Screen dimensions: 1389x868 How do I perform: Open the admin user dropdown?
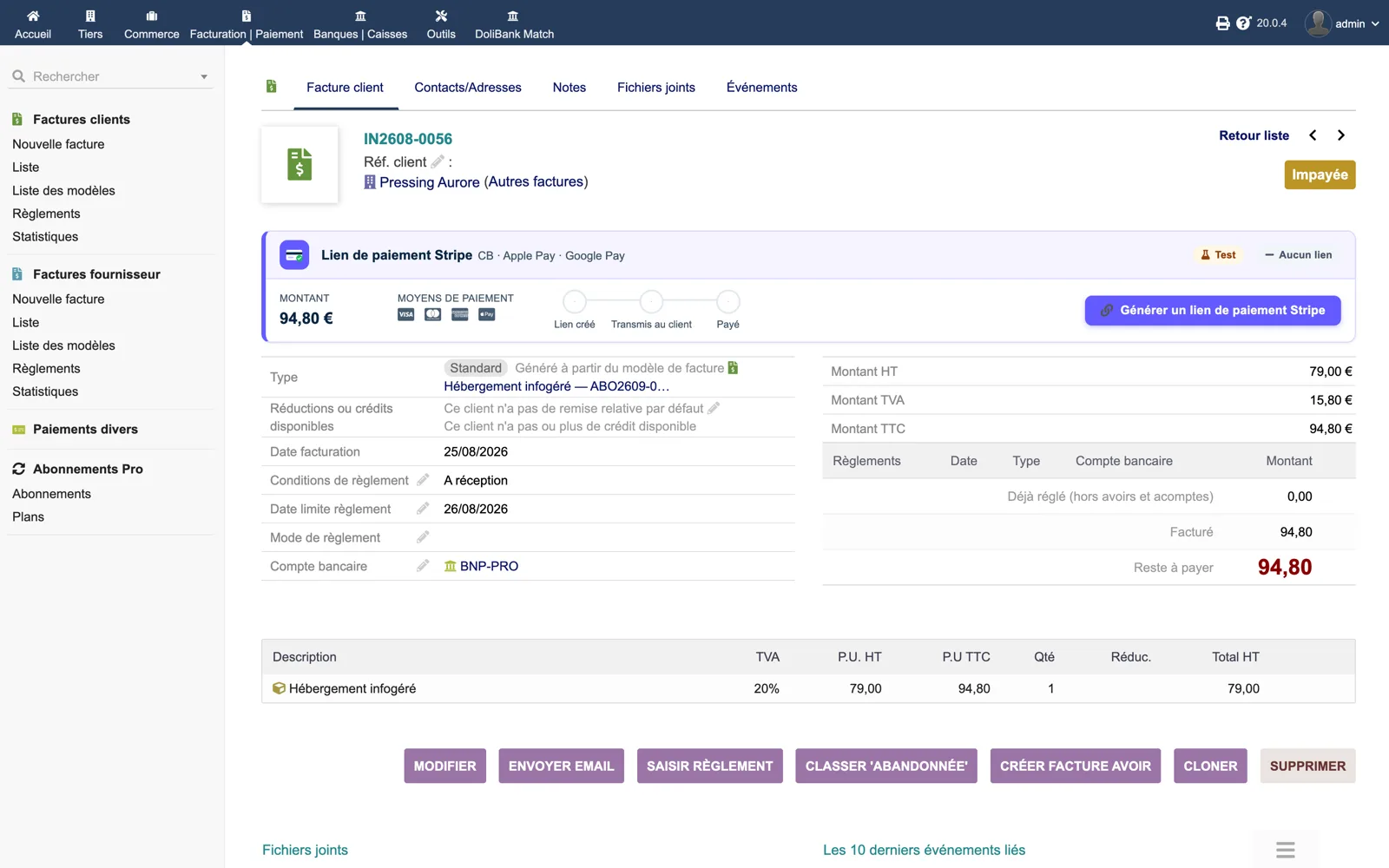[1342, 23]
